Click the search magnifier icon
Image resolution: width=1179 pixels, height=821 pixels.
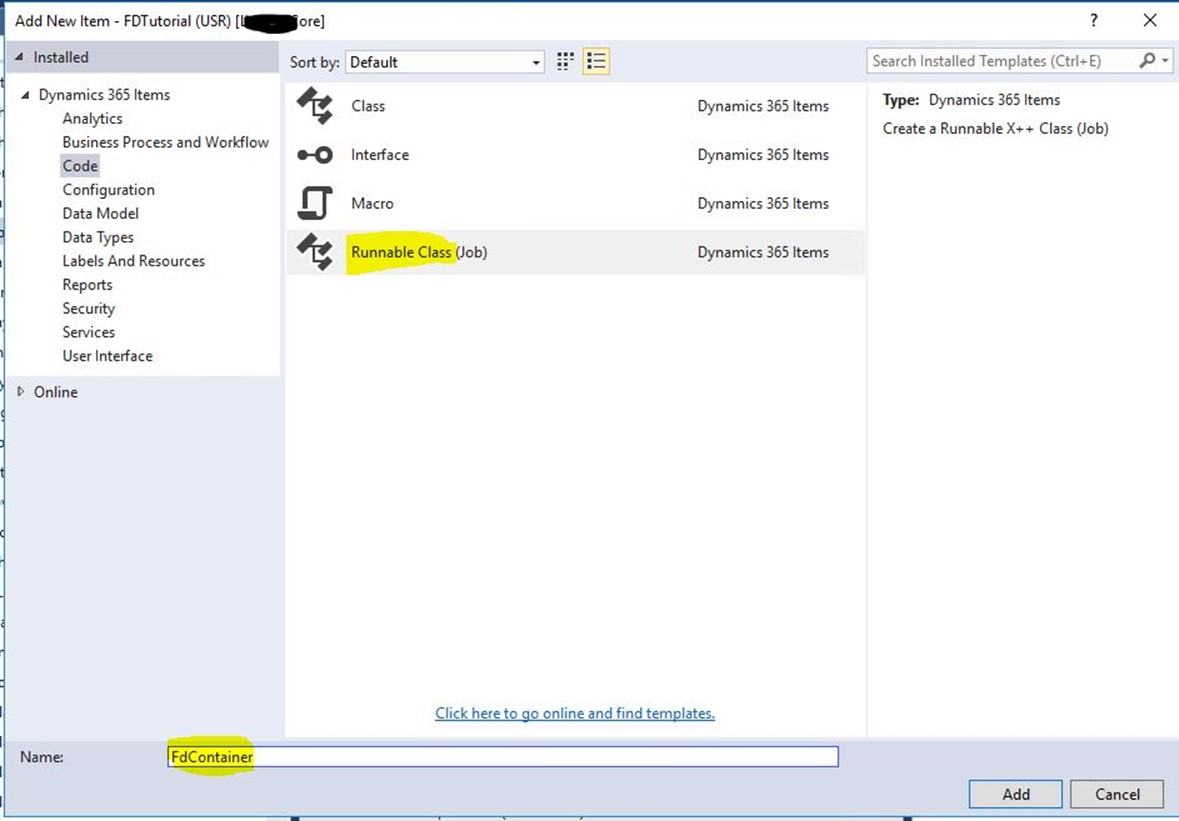tap(1147, 61)
